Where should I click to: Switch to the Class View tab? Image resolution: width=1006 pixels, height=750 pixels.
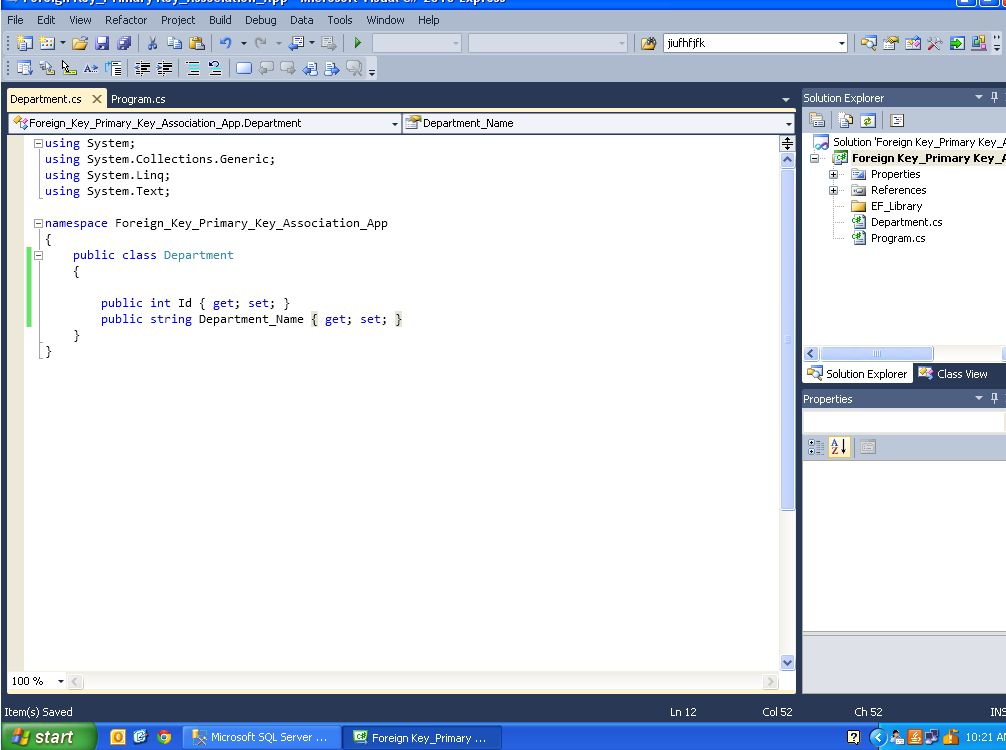(x=953, y=373)
